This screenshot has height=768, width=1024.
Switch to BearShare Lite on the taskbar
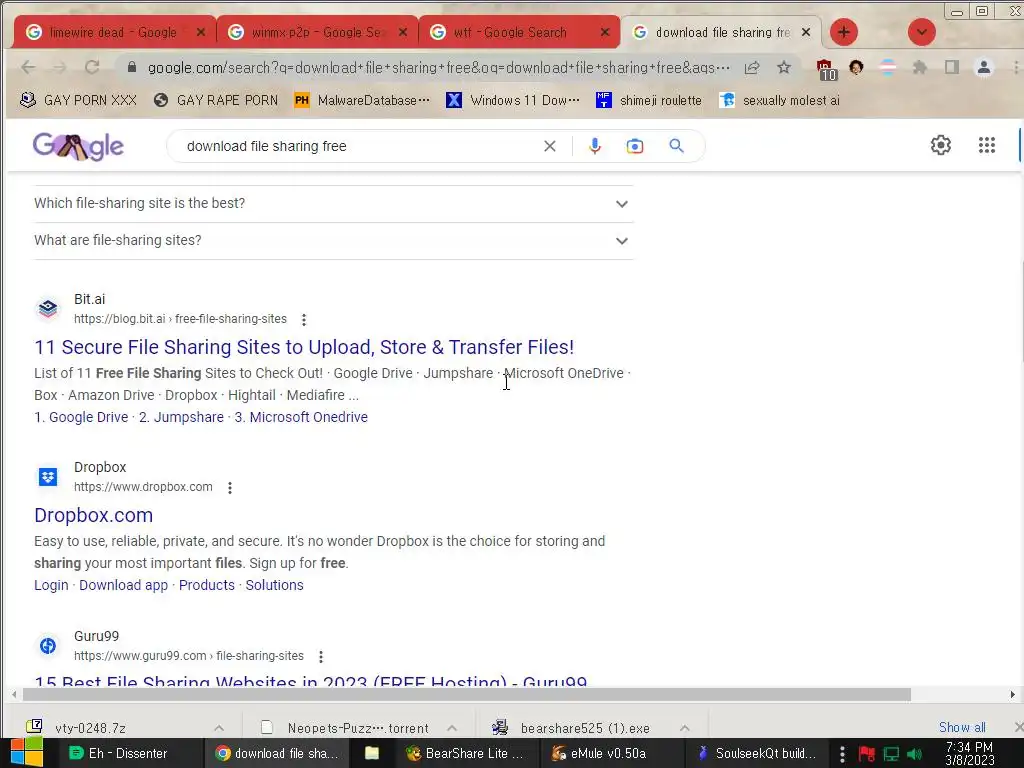(465, 753)
